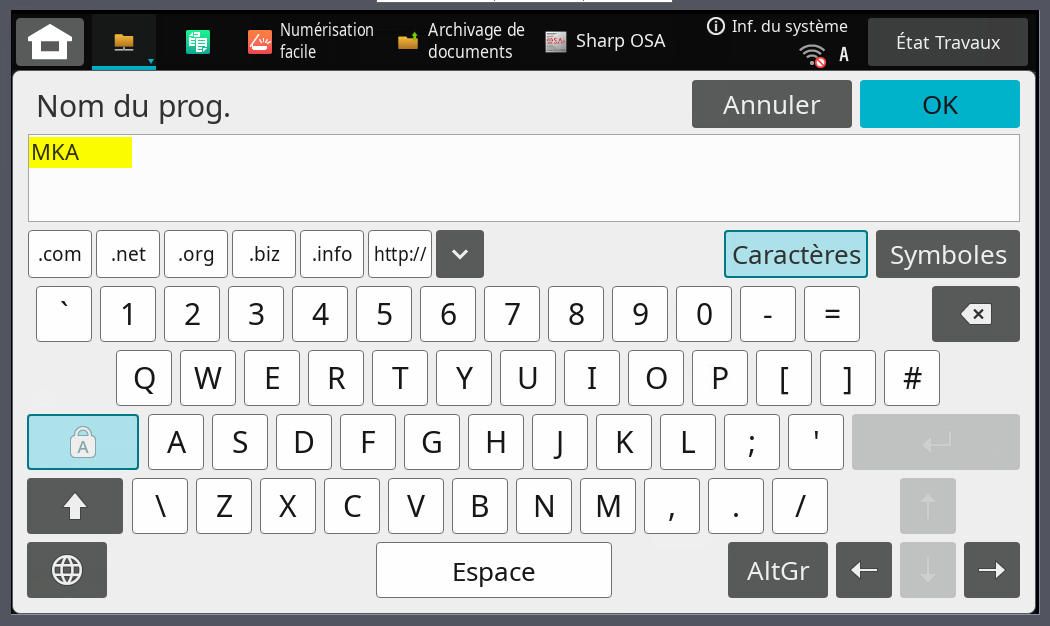Switch to the Symboles keyboard

coord(948,254)
